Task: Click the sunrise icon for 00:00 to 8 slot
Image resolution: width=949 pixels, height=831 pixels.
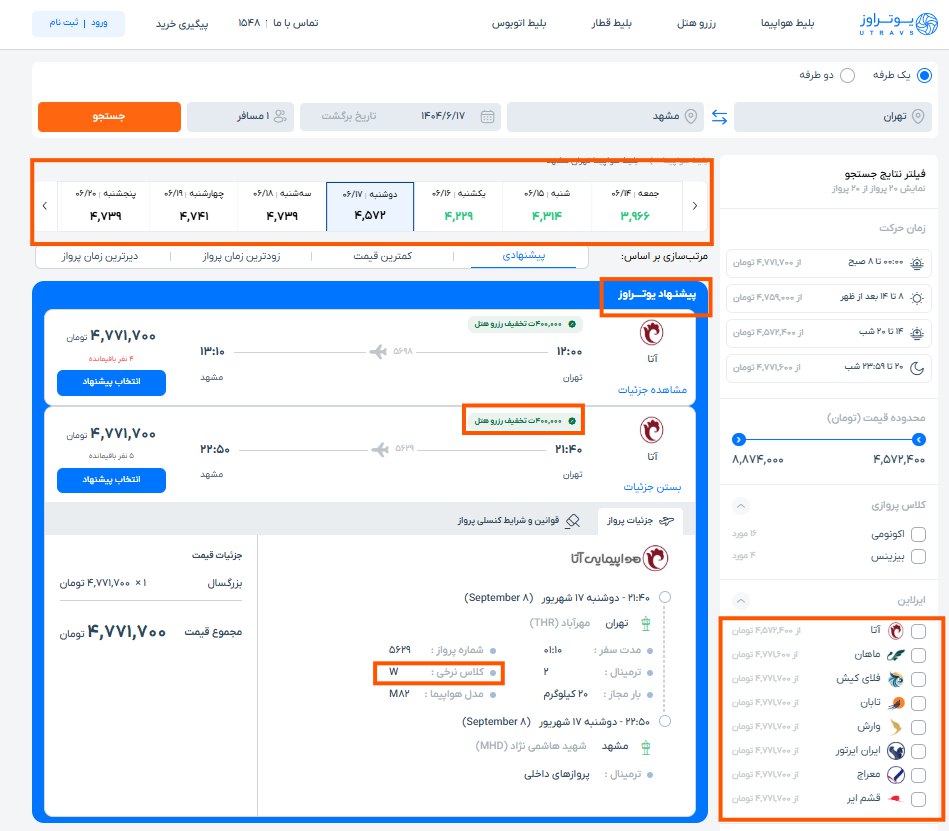Action: (x=918, y=263)
